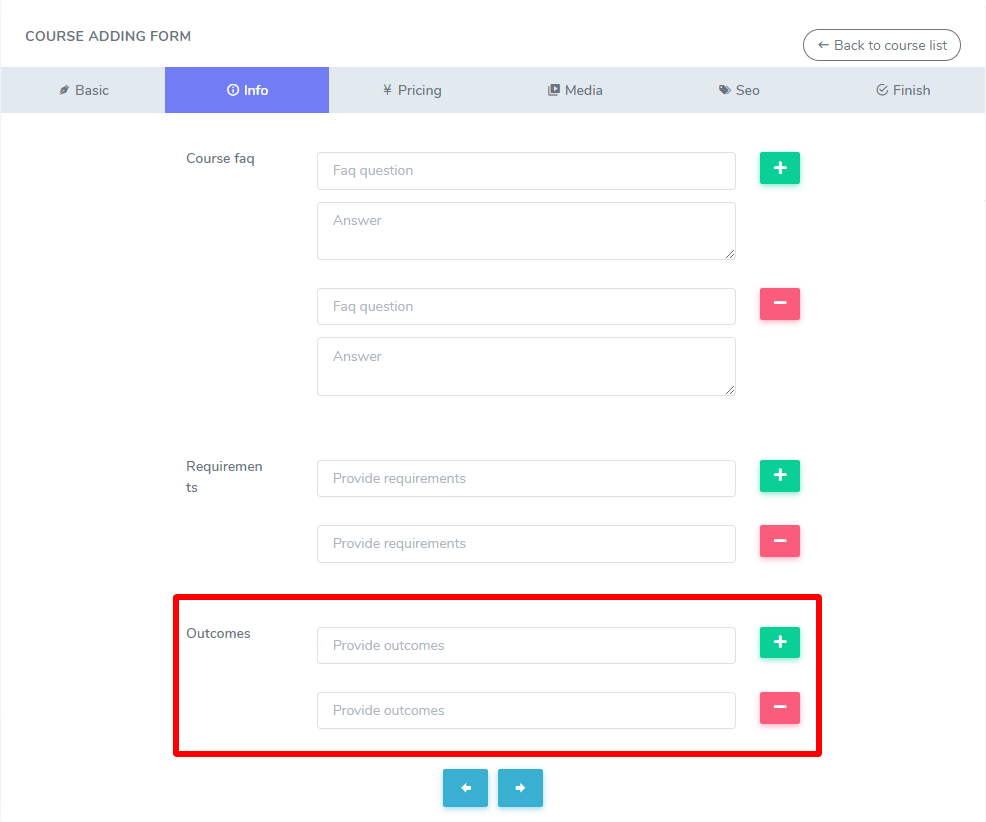The width and height of the screenshot is (986, 822).
Task: Add a requirement with the green plus button
Action: (x=779, y=476)
